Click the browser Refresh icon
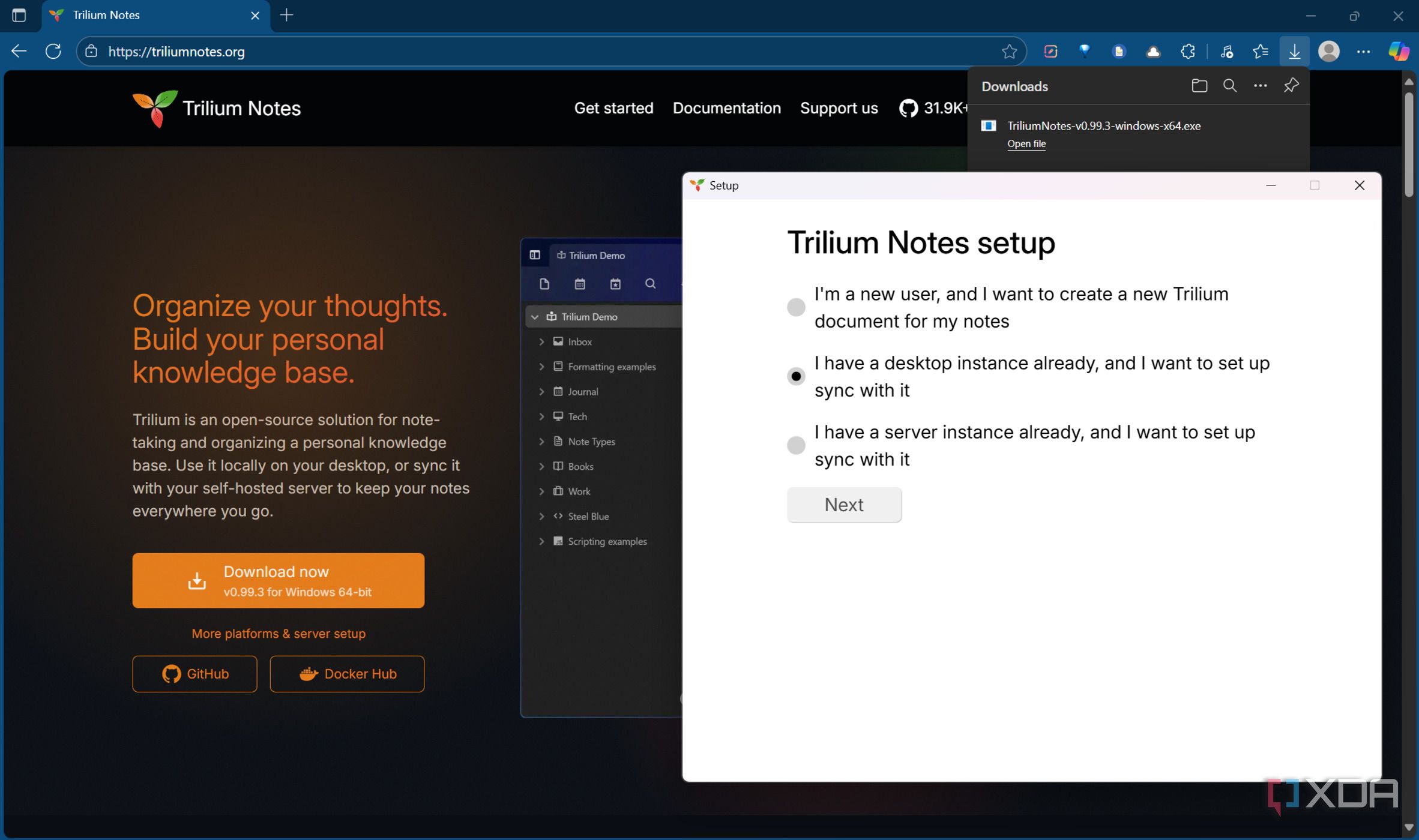This screenshot has height=840, width=1419. (x=53, y=52)
